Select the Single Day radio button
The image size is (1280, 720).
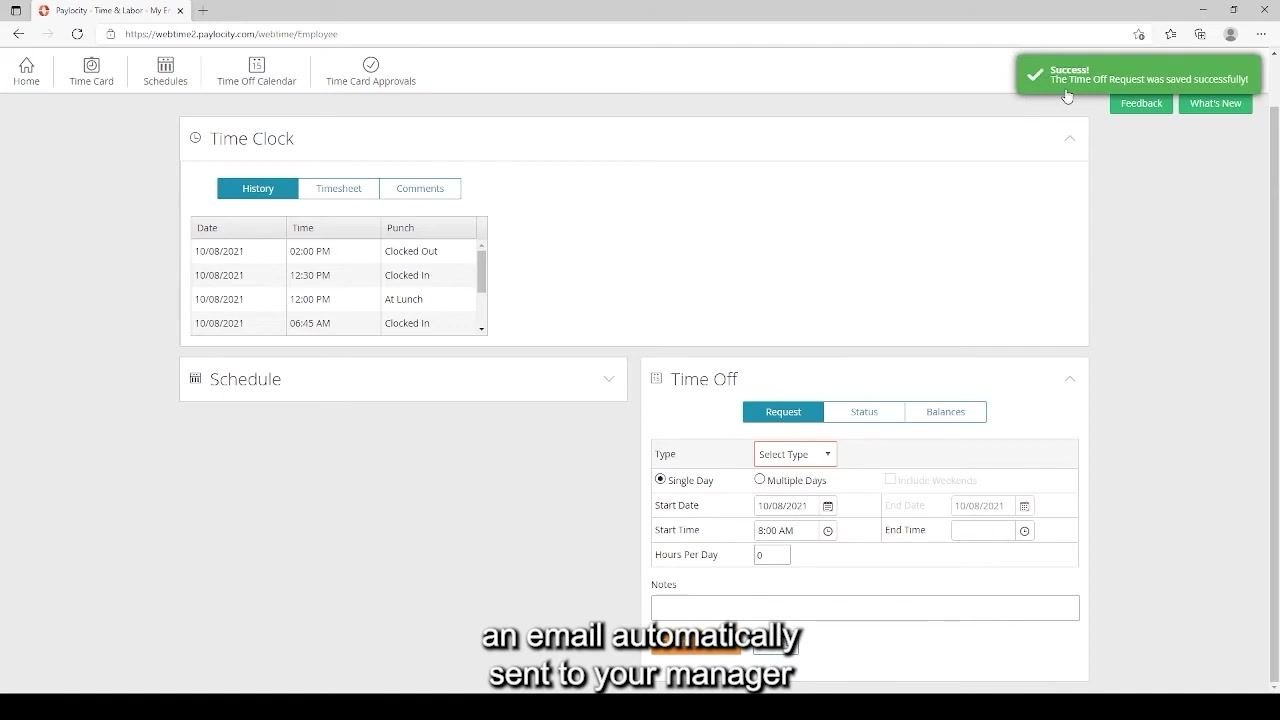click(x=660, y=479)
